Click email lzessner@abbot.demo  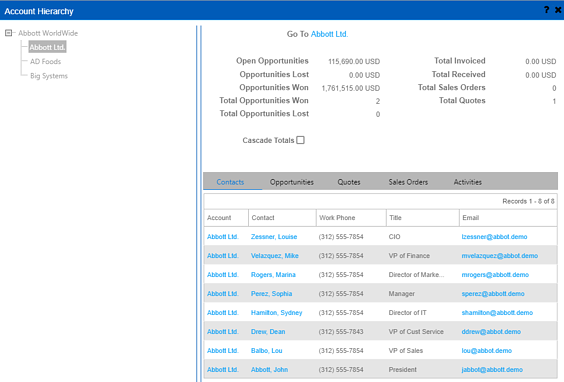point(494,237)
